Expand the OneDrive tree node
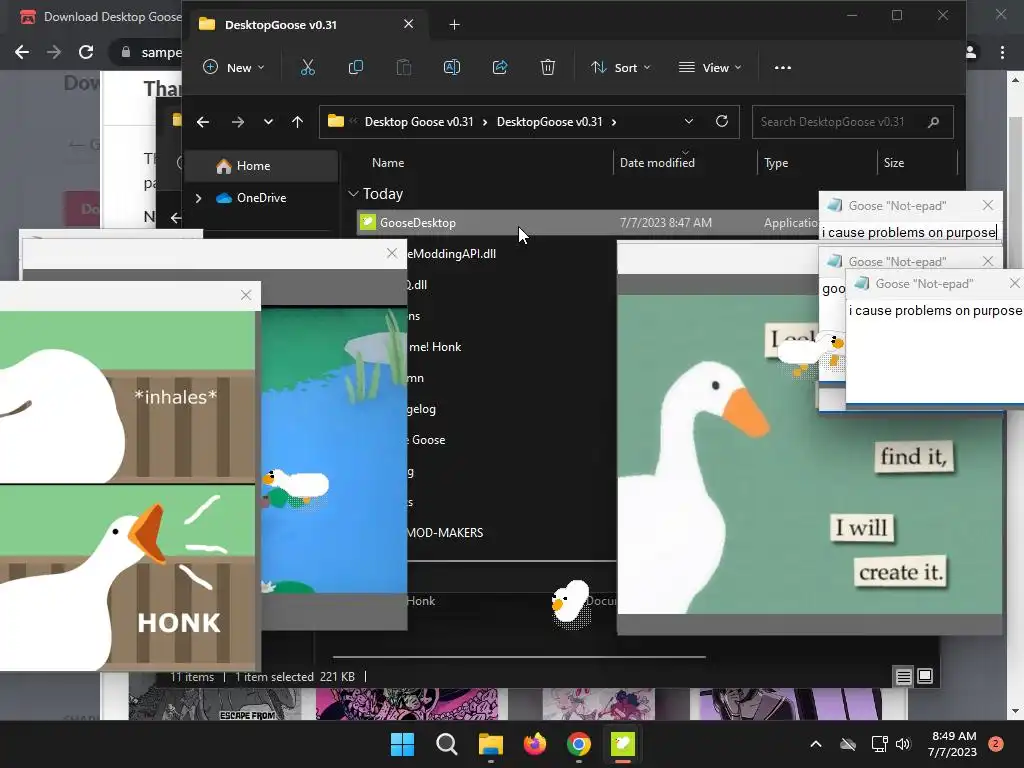This screenshot has width=1024, height=768. tap(199, 198)
